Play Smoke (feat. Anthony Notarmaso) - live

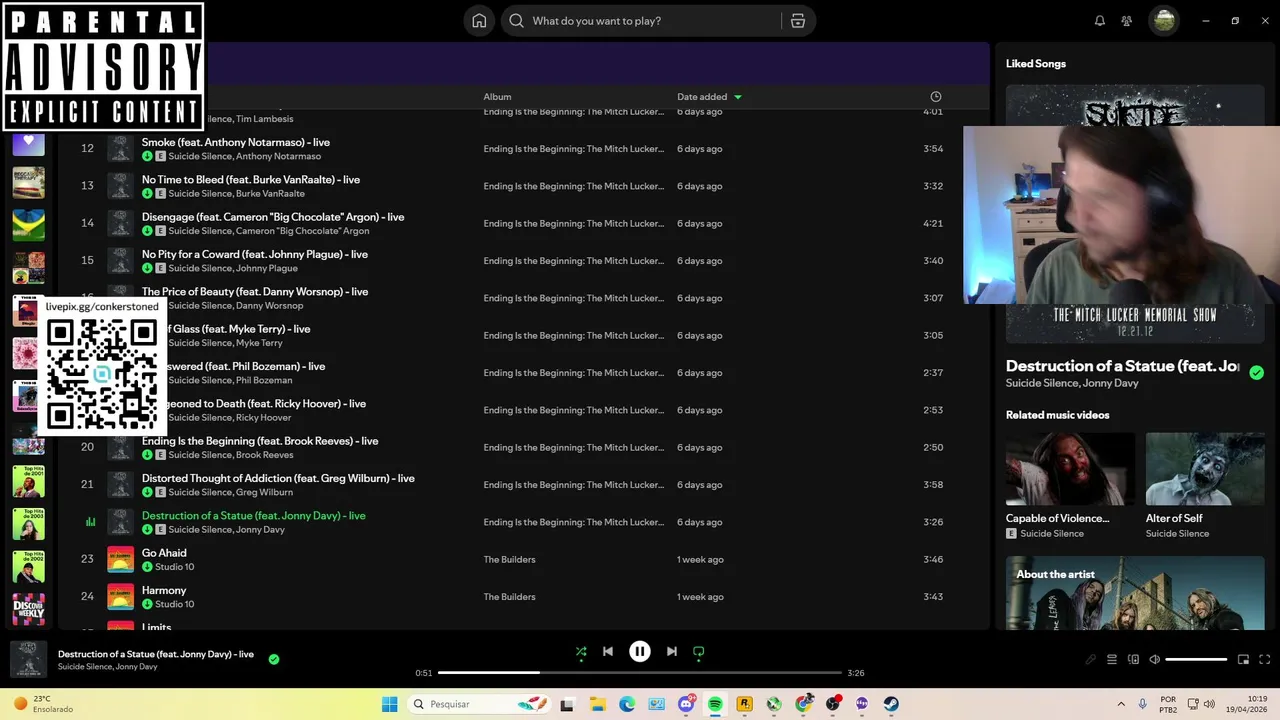pos(236,142)
